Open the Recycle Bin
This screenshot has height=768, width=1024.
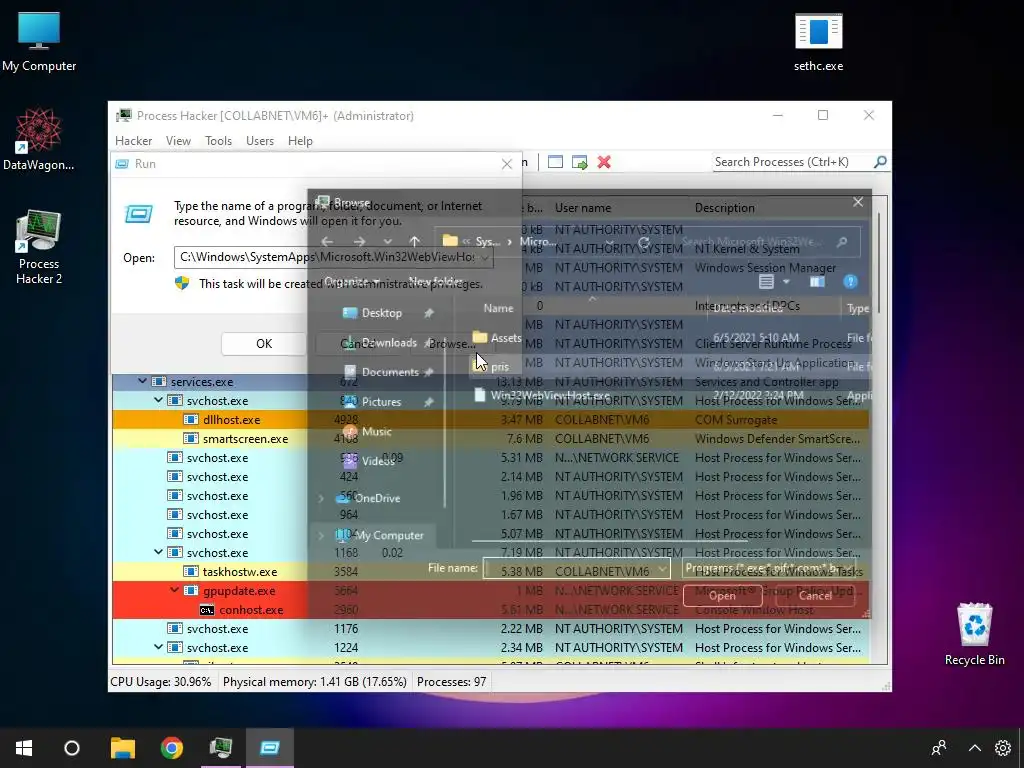[974, 634]
